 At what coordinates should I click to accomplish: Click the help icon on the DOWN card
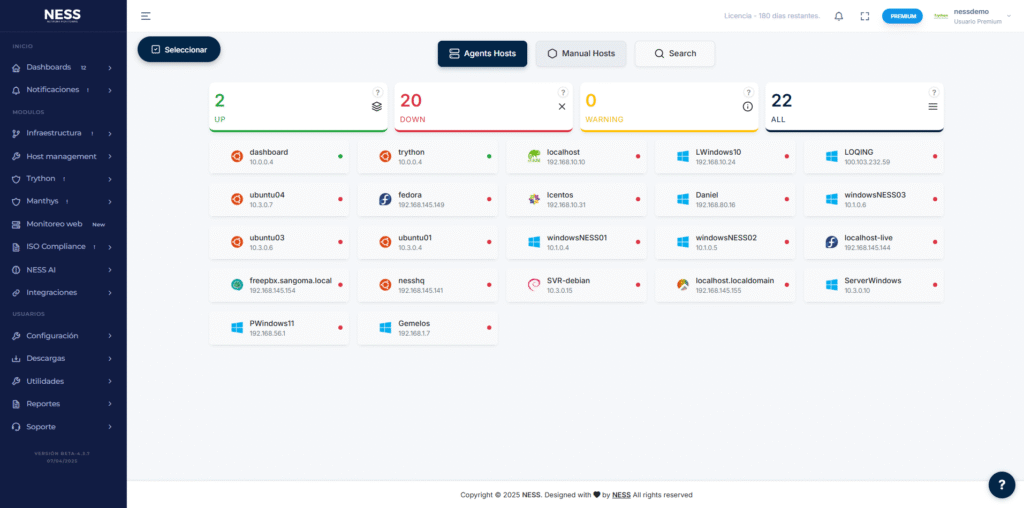click(562, 93)
